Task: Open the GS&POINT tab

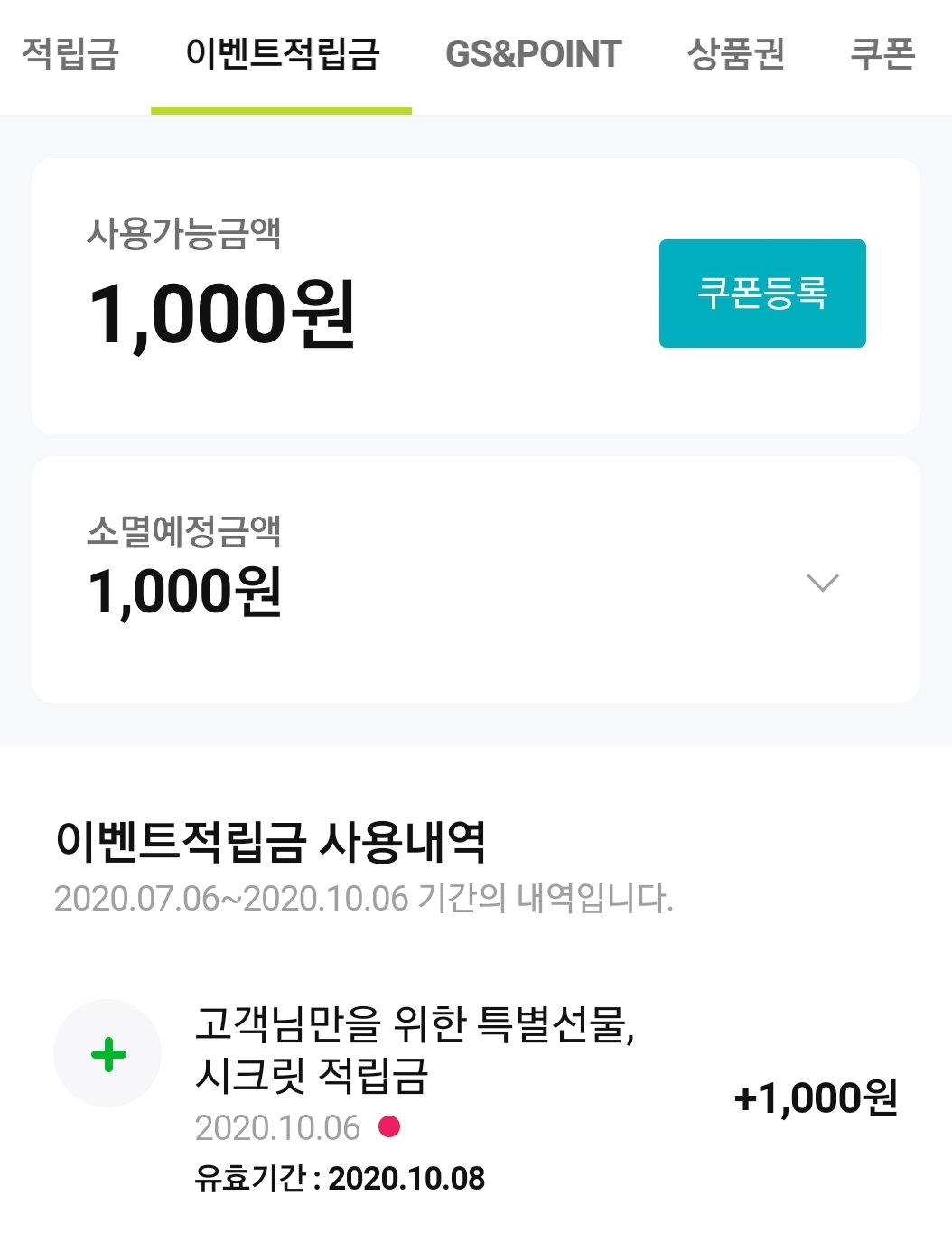Action: pyautogui.click(x=533, y=54)
